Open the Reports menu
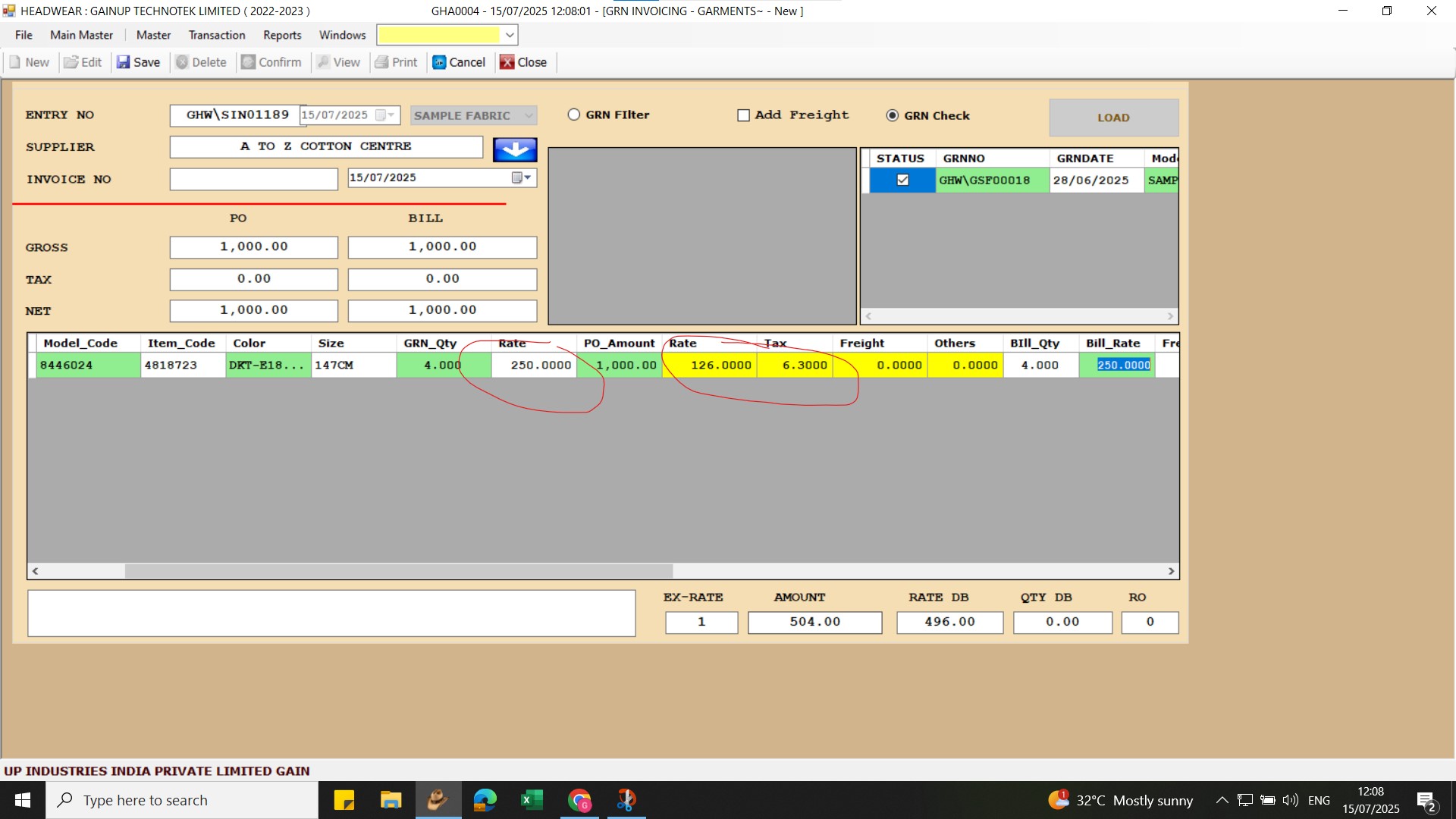 tap(281, 35)
